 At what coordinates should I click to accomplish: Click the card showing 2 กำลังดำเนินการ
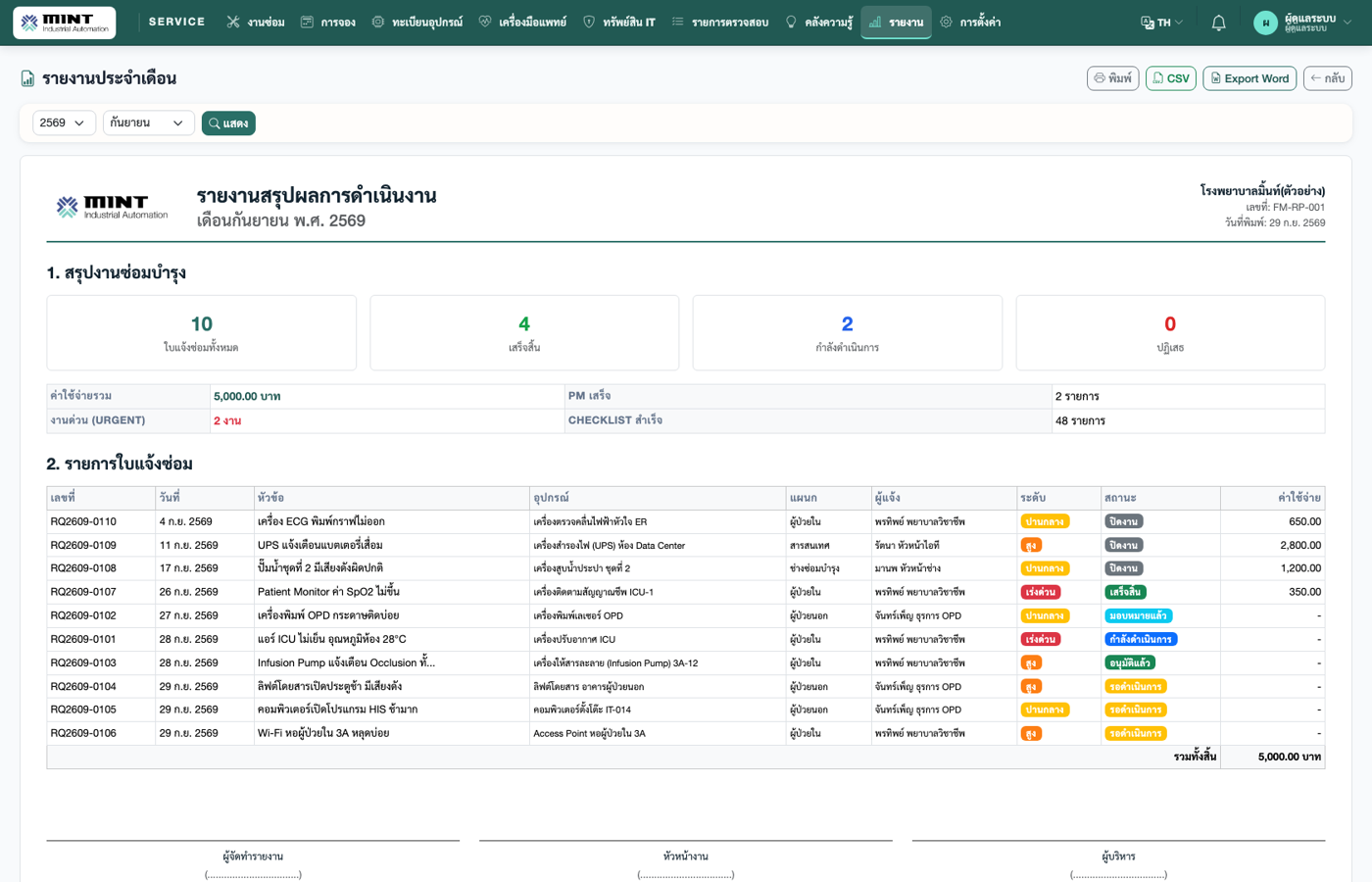tap(847, 333)
